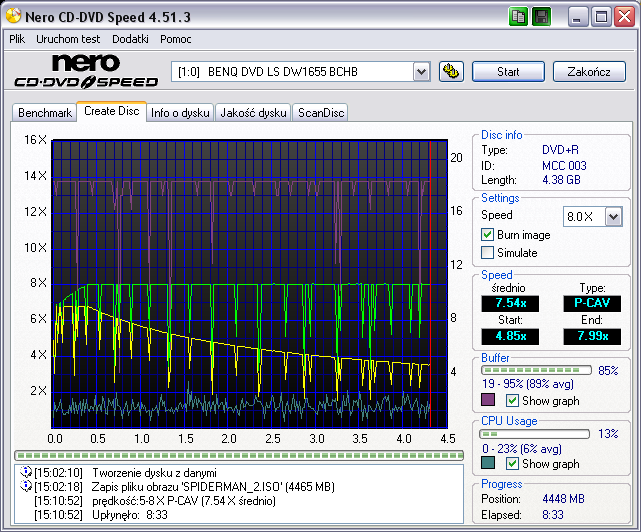This screenshot has width=641, height=532.
Task: Click the Buffer '85%' value
Action: [x=608, y=370]
